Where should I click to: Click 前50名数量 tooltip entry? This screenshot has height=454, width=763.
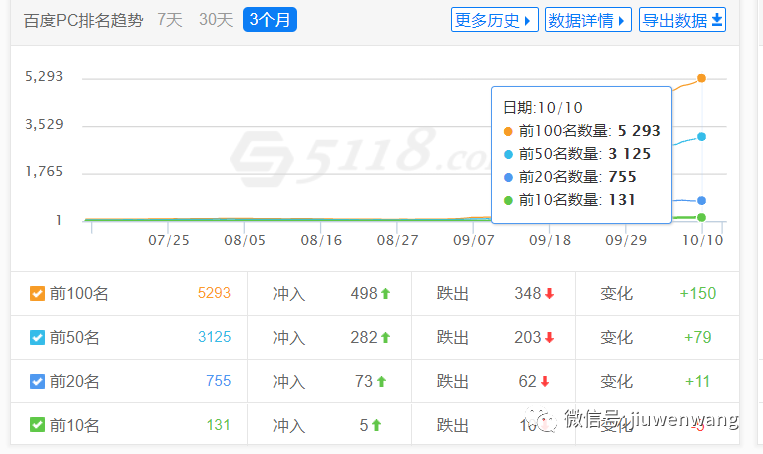pyautogui.click(x=577, y=154)
